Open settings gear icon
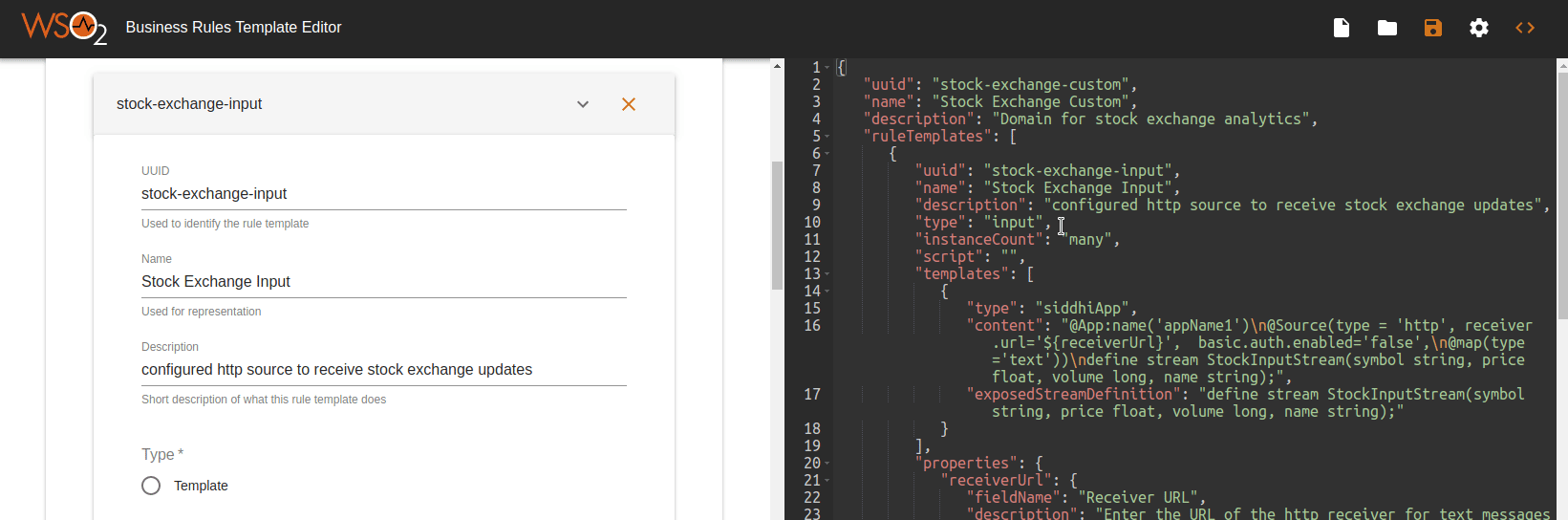 tap(1479, 28)
